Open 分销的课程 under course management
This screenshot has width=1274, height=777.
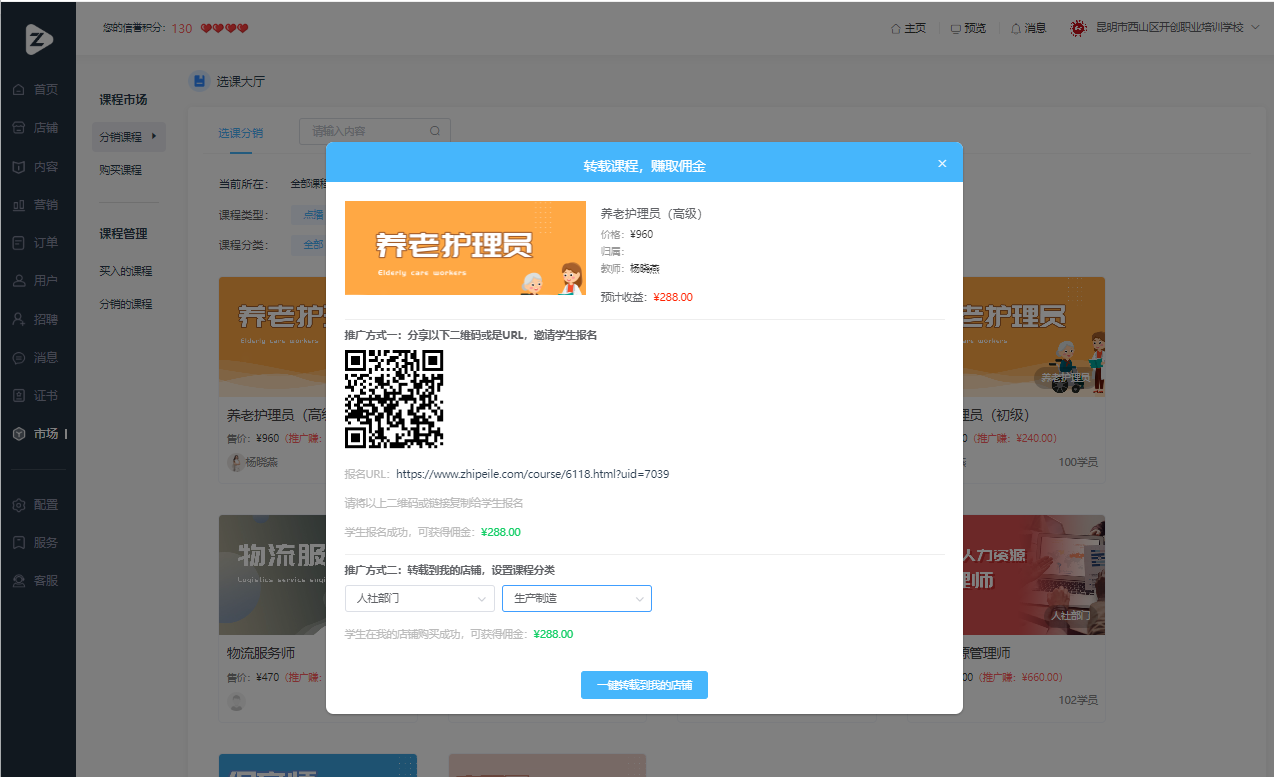[x=126, y=304]
